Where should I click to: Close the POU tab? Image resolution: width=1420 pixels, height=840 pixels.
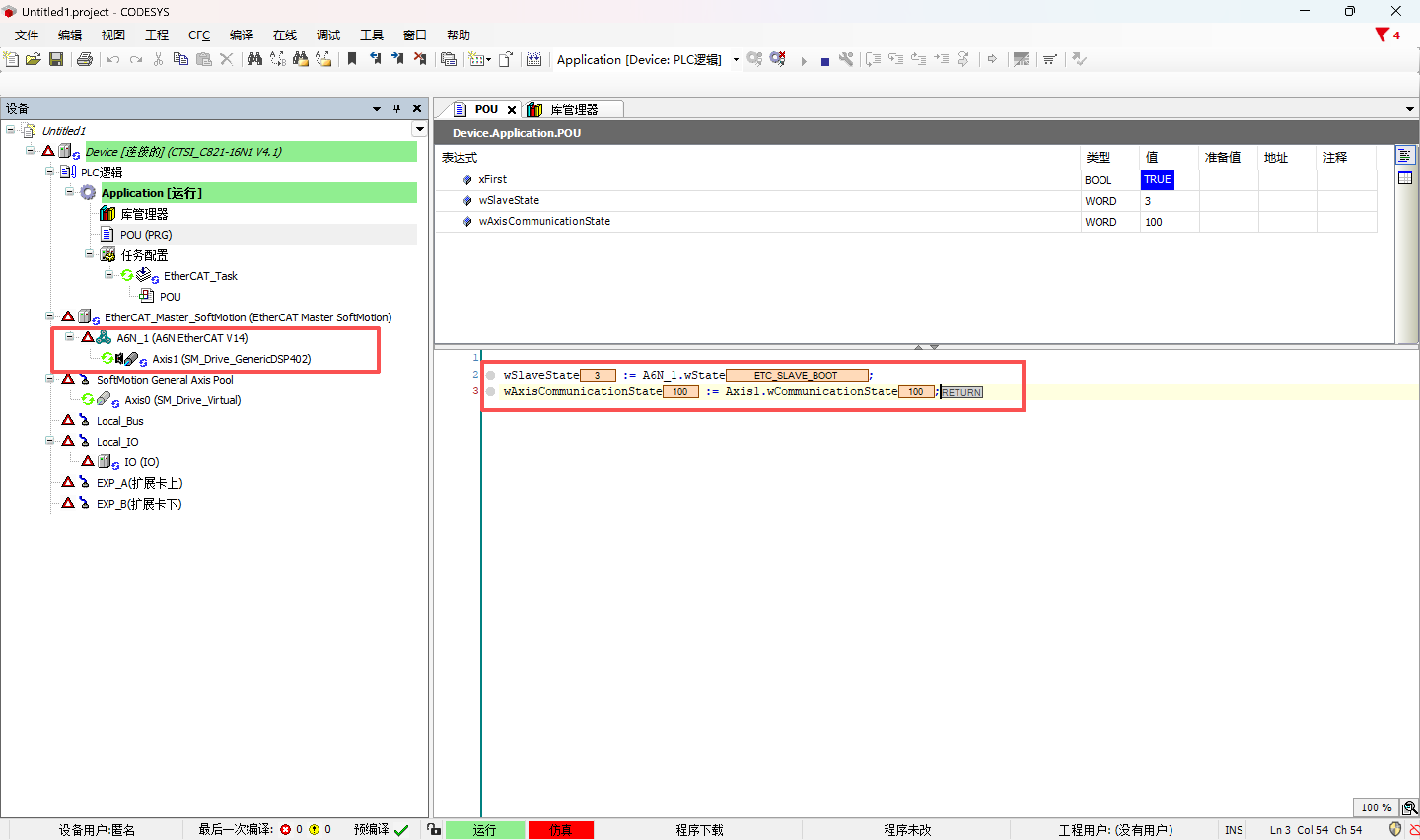(x=512, y=110)
